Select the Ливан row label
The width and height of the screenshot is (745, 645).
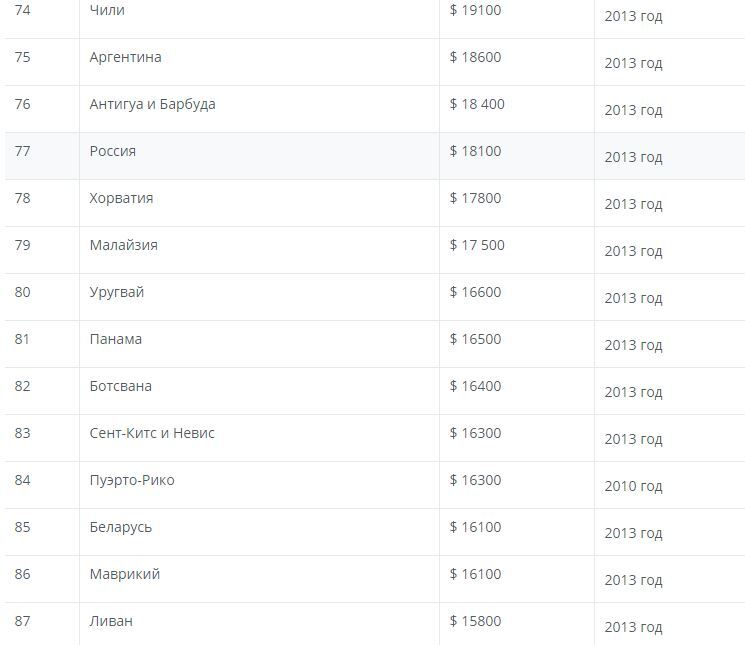pos(110,621)
